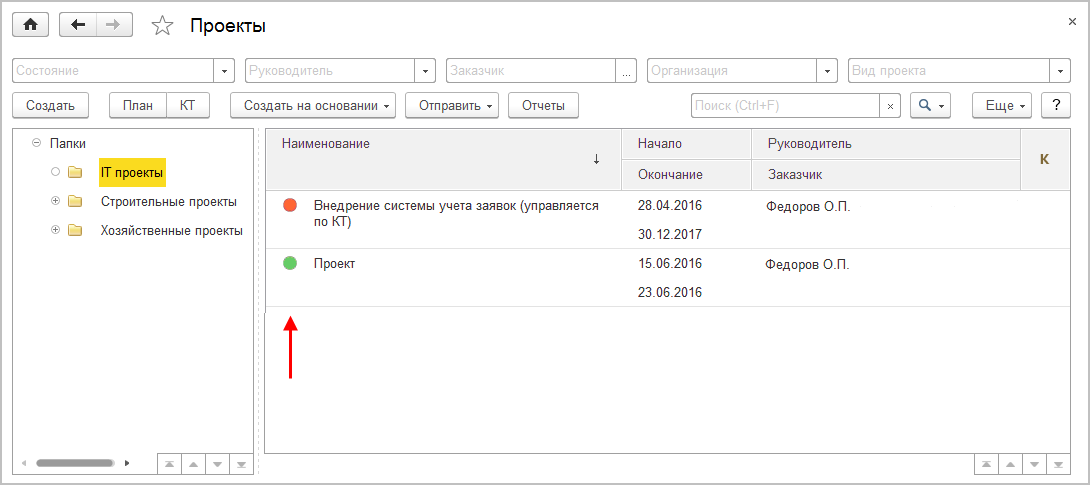Add Проекты to favorites with star
Screen dimensions: 1090x485
pyautogui.click(x=162, y=26)
